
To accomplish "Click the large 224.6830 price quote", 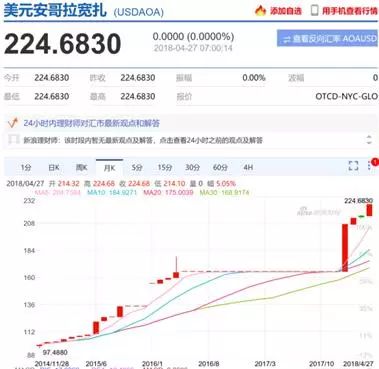I will (x=63, y=44).
